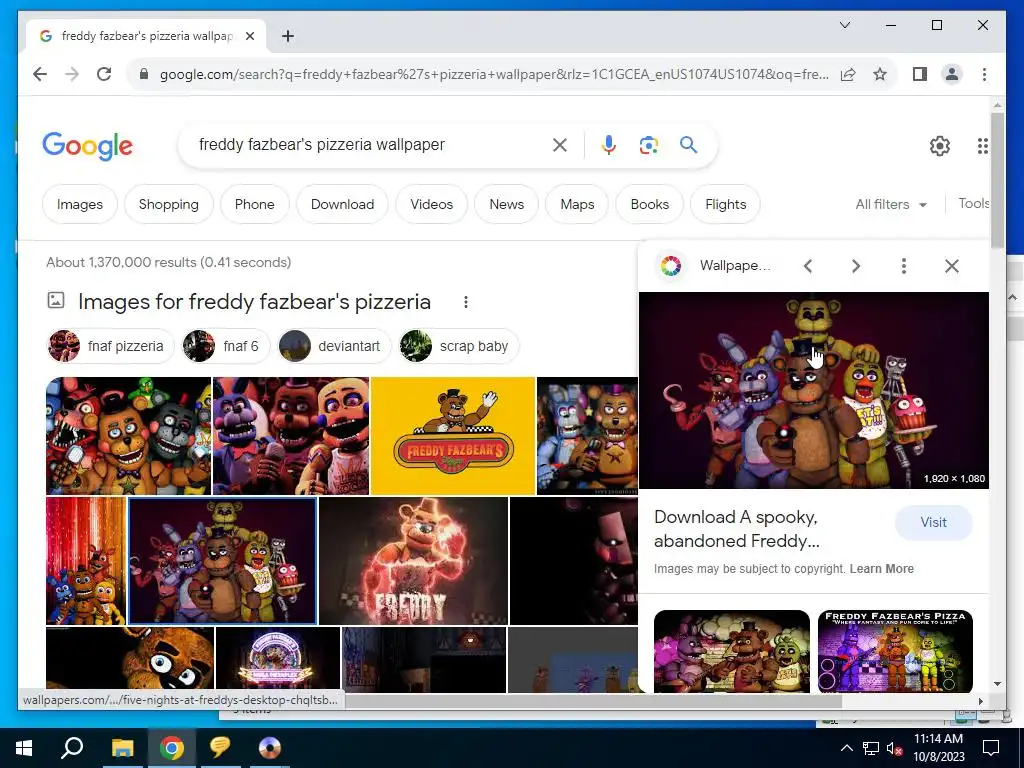Clear the Google search box
Image resolution: width=1024 pixels, height=768 pixels.
[x=560, y=145]
